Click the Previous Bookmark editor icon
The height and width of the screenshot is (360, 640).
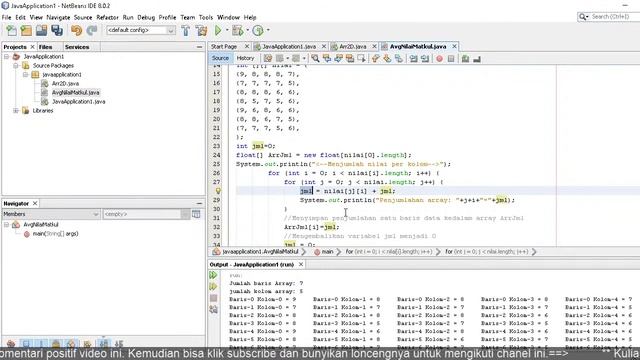pyautogui.click(x=376, y=58)
